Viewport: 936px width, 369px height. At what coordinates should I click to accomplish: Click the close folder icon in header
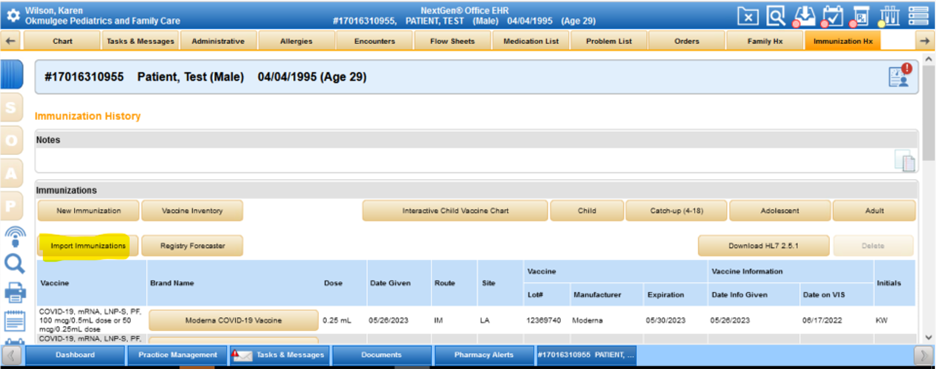pyautogui.click(x=747, y=16)
